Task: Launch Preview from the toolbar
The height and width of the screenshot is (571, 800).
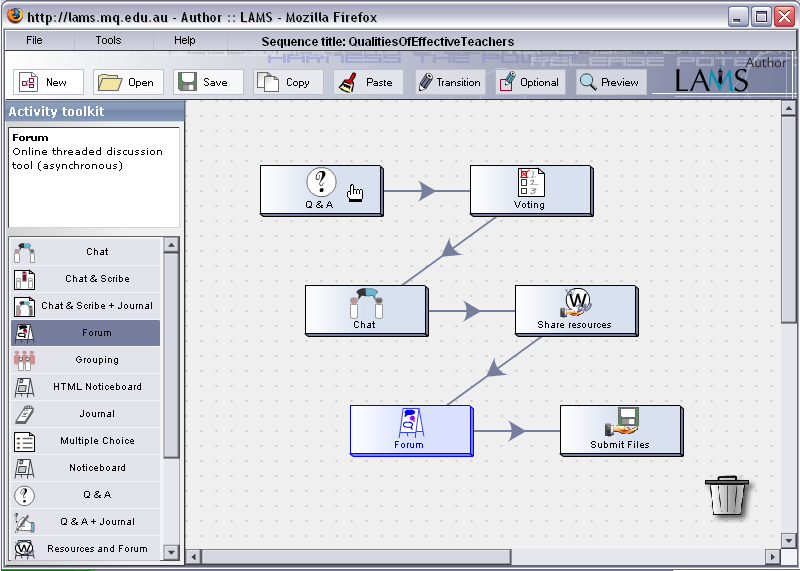Action: pyautogui.click(x=609, y=82)
